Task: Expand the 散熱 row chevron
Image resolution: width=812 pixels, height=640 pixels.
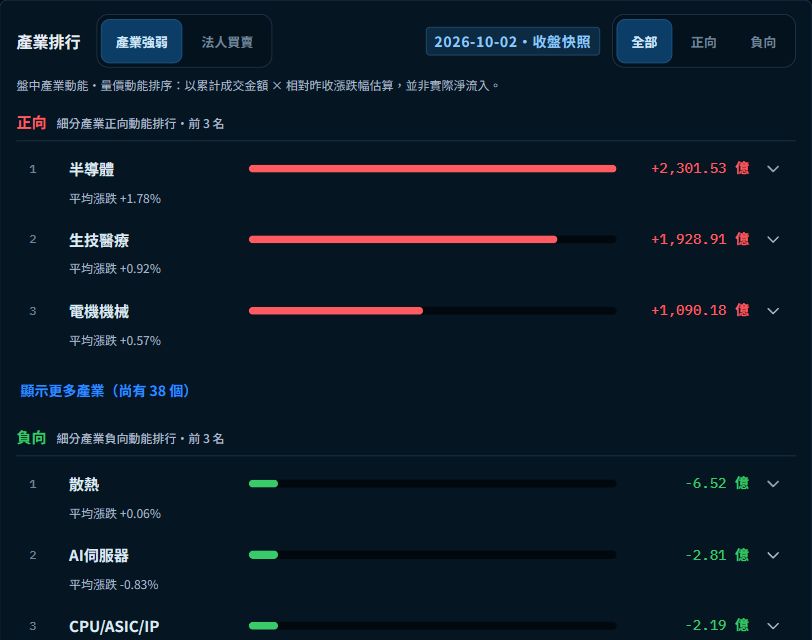Action: (x=773, y=484)
